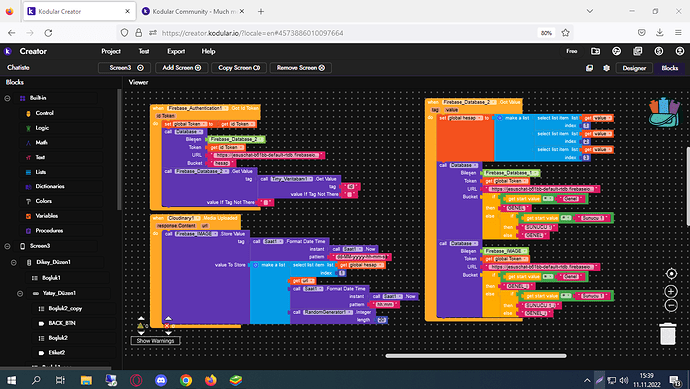Open the Lists blocks category
This screenshot has height=389, width=690.
pos(41,172)
